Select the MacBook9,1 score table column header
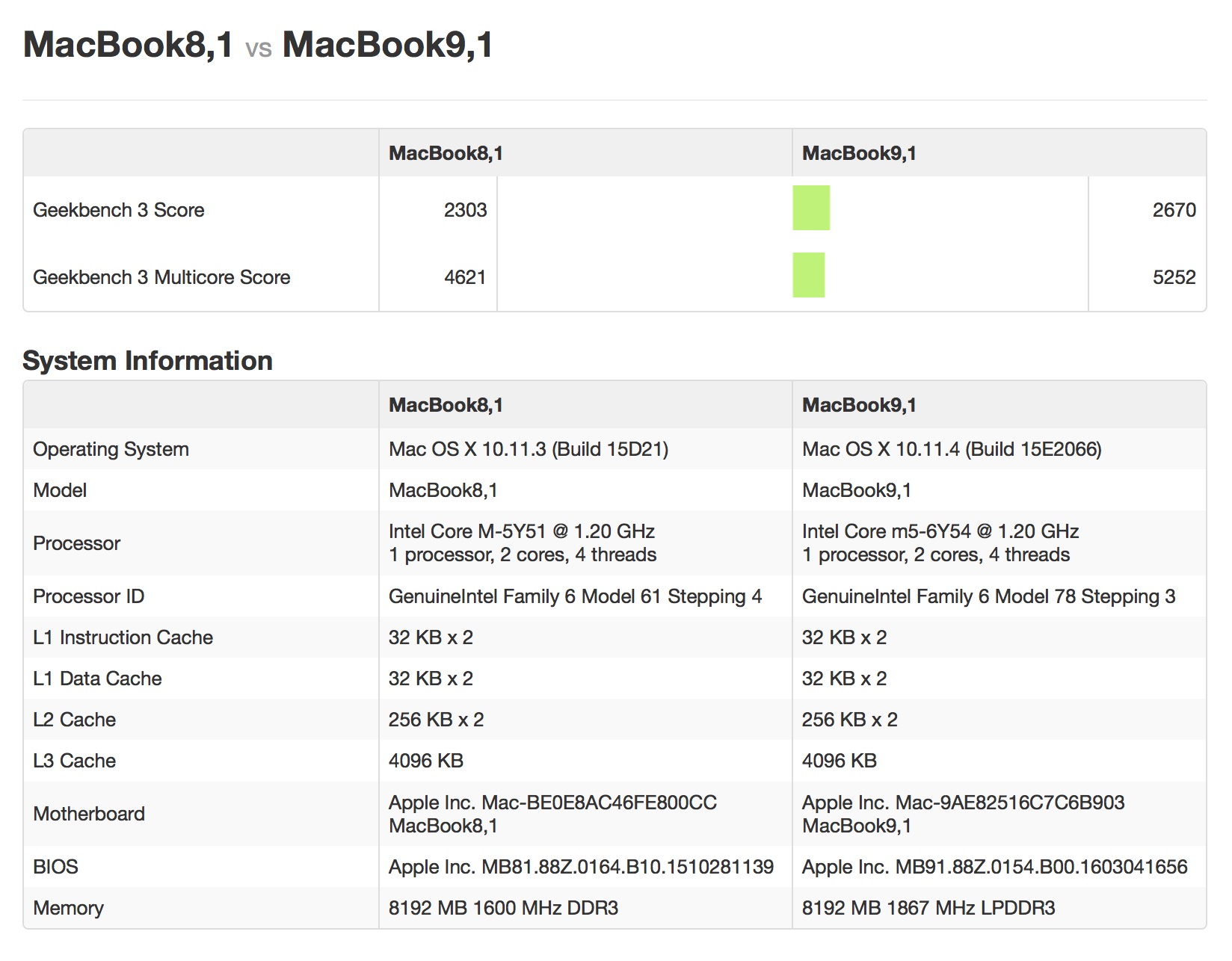This screenshot has width=1232, height=961. (859, 153)
